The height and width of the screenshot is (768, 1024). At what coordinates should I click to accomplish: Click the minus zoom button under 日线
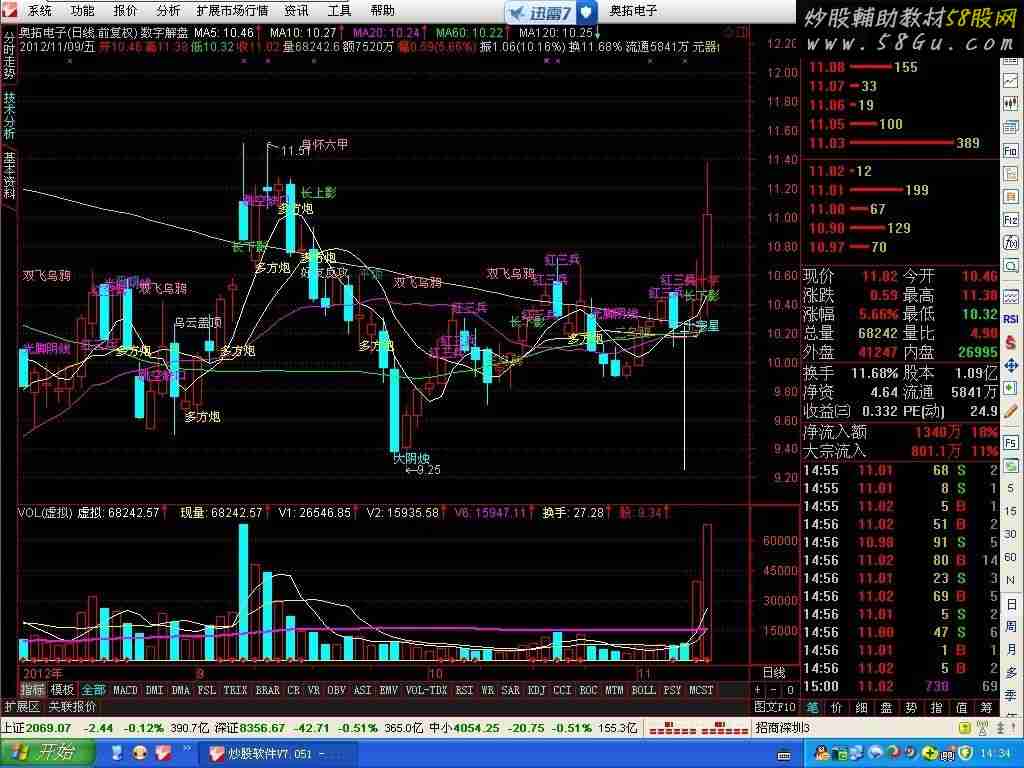coord(774,690)
